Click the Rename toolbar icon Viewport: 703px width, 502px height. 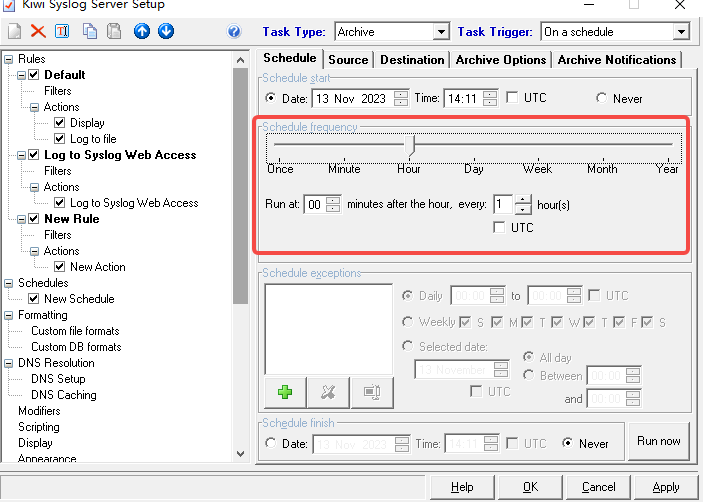pos(62,31)
